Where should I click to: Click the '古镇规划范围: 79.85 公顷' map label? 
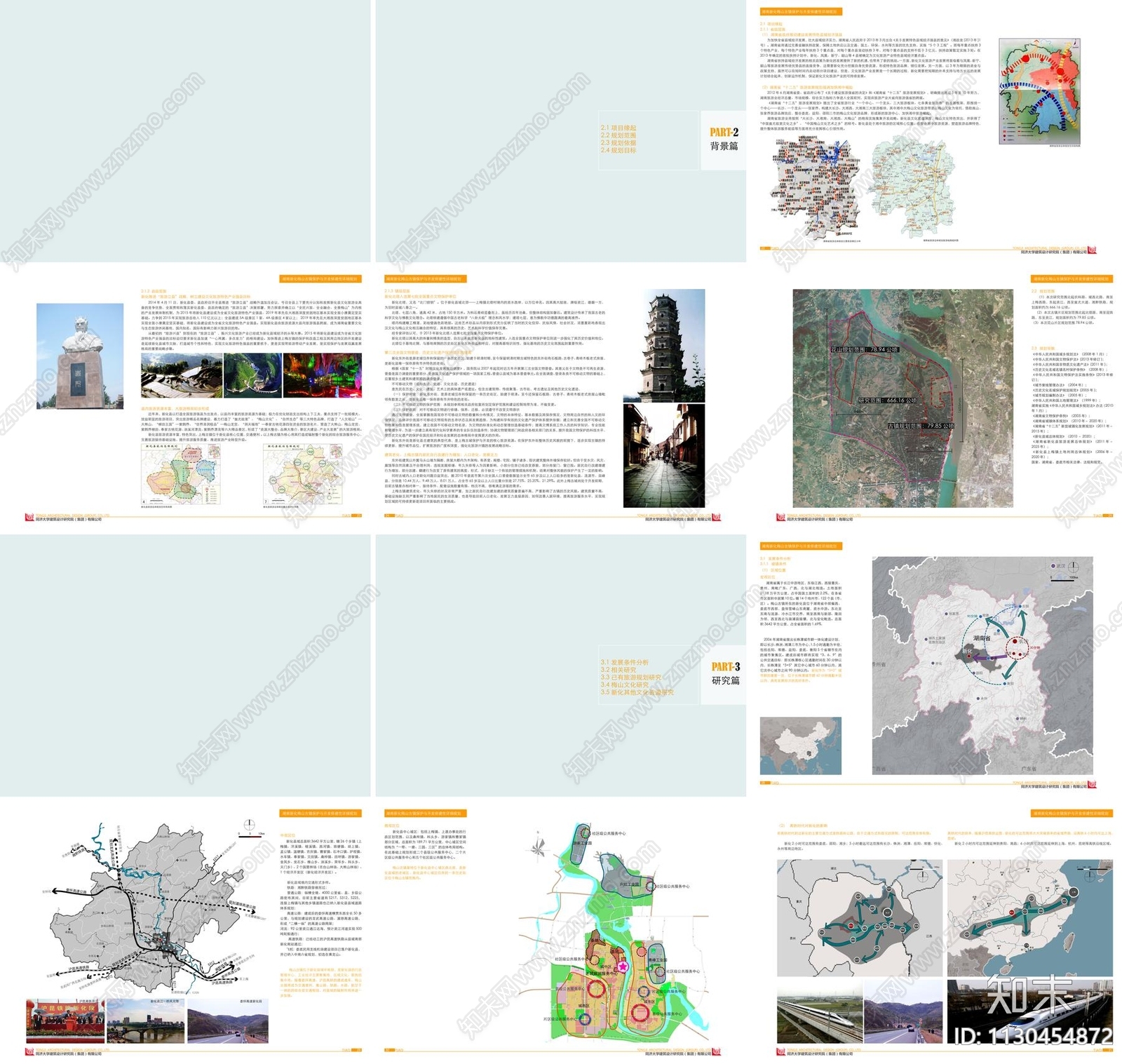point(921,426)
